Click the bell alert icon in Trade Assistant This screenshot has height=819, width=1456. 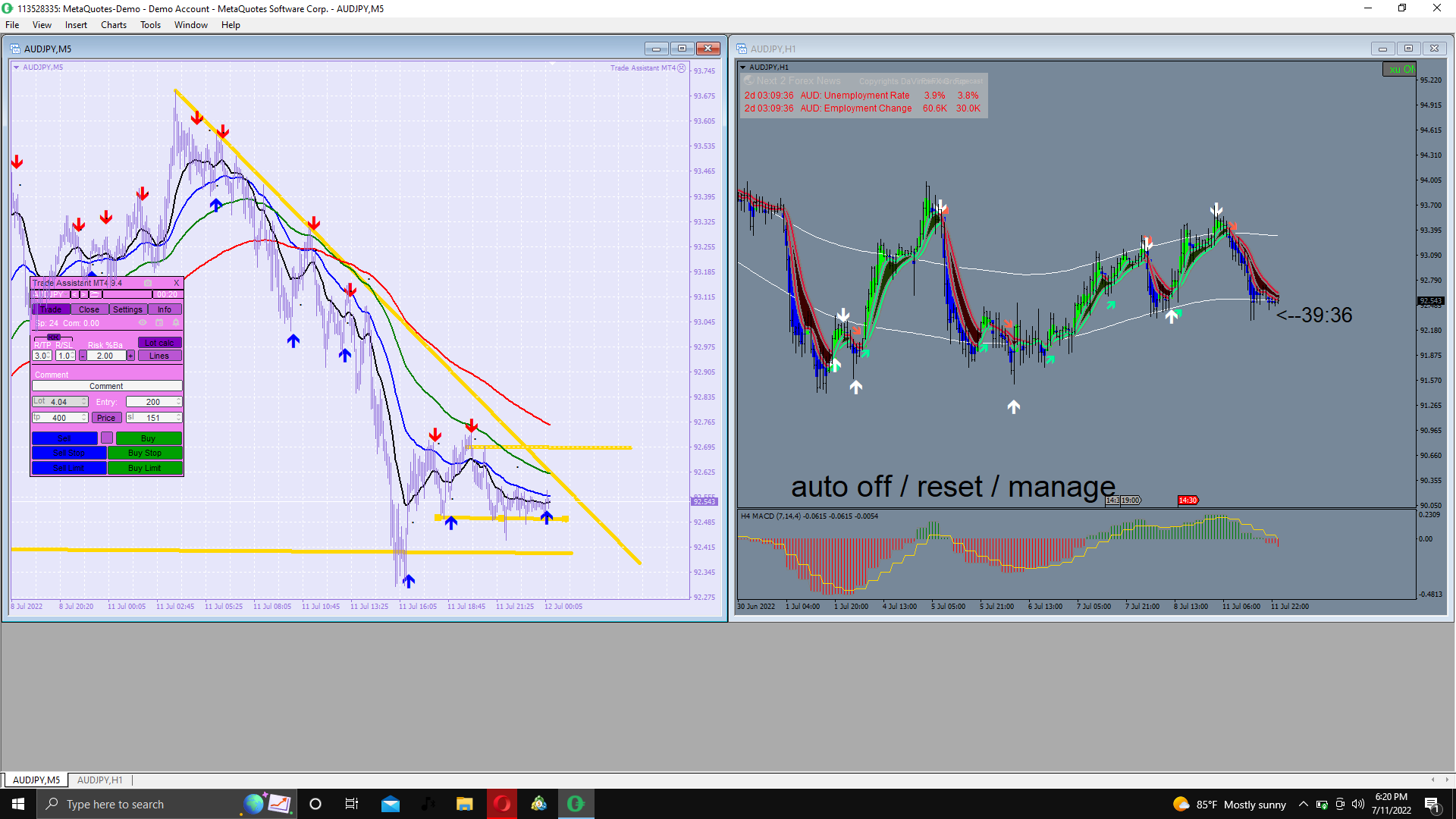176,322
